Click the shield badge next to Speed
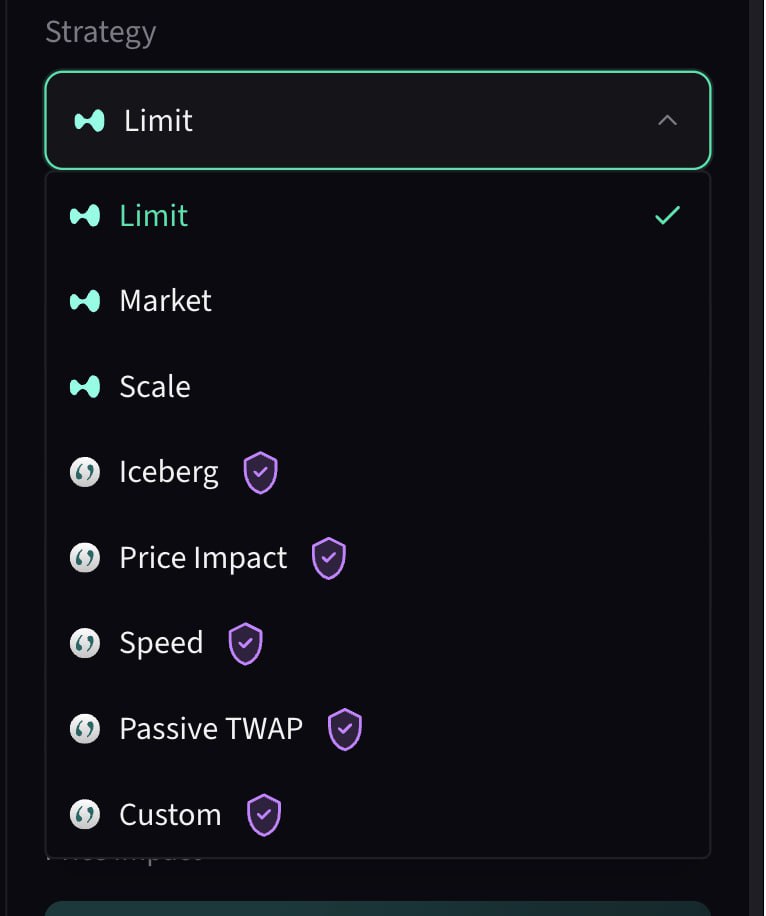766x916 pixels. pos(245,643)
